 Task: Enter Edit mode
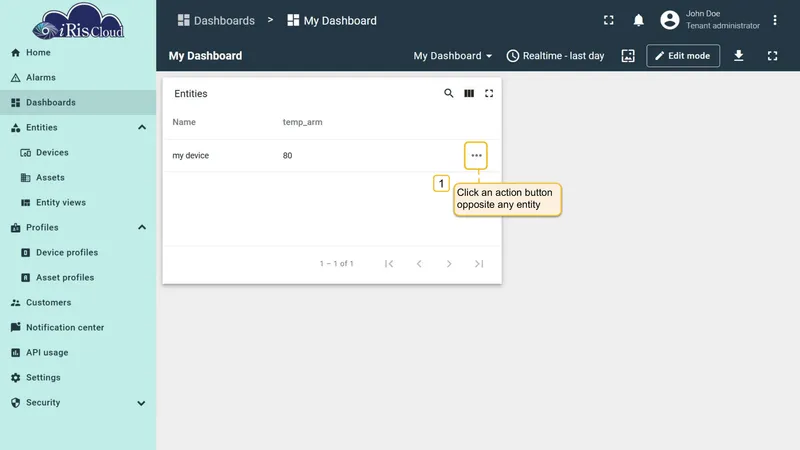[x=683, y=56]
